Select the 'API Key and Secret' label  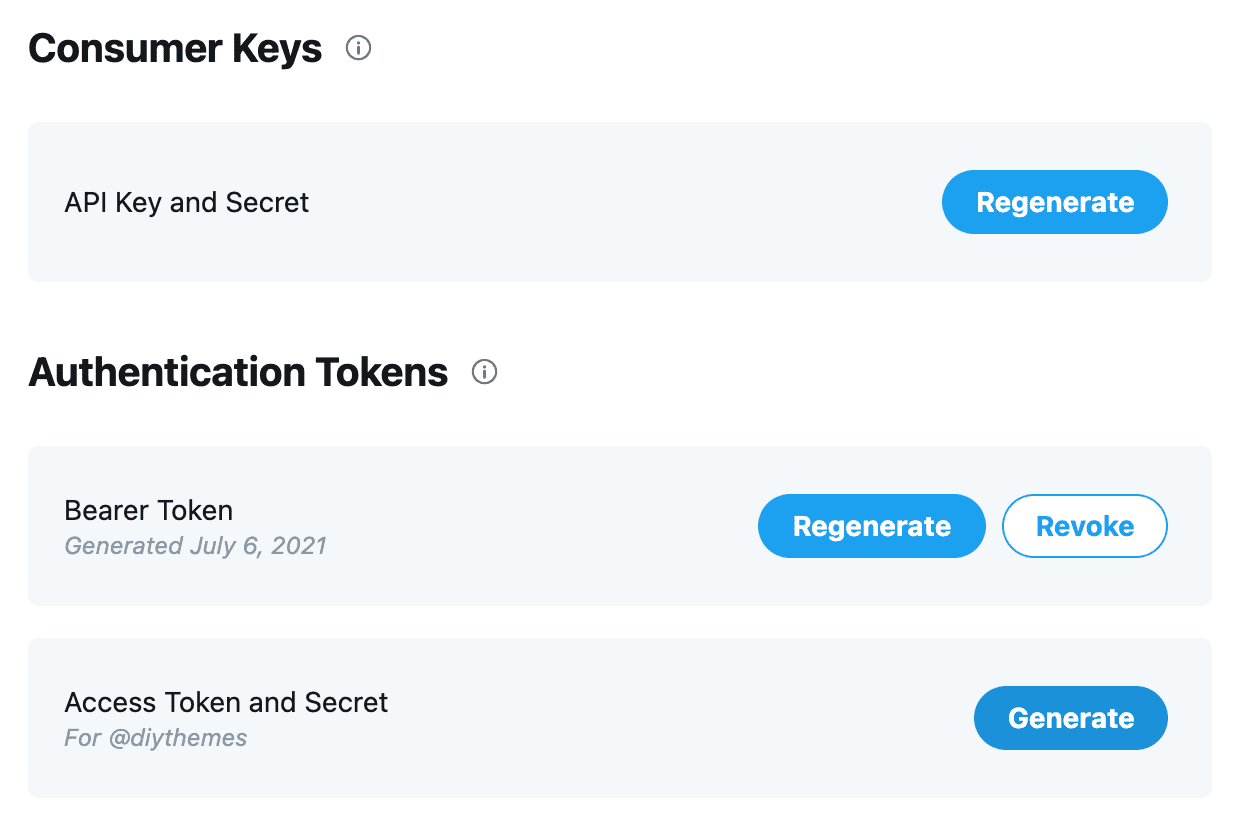(186, 202)
